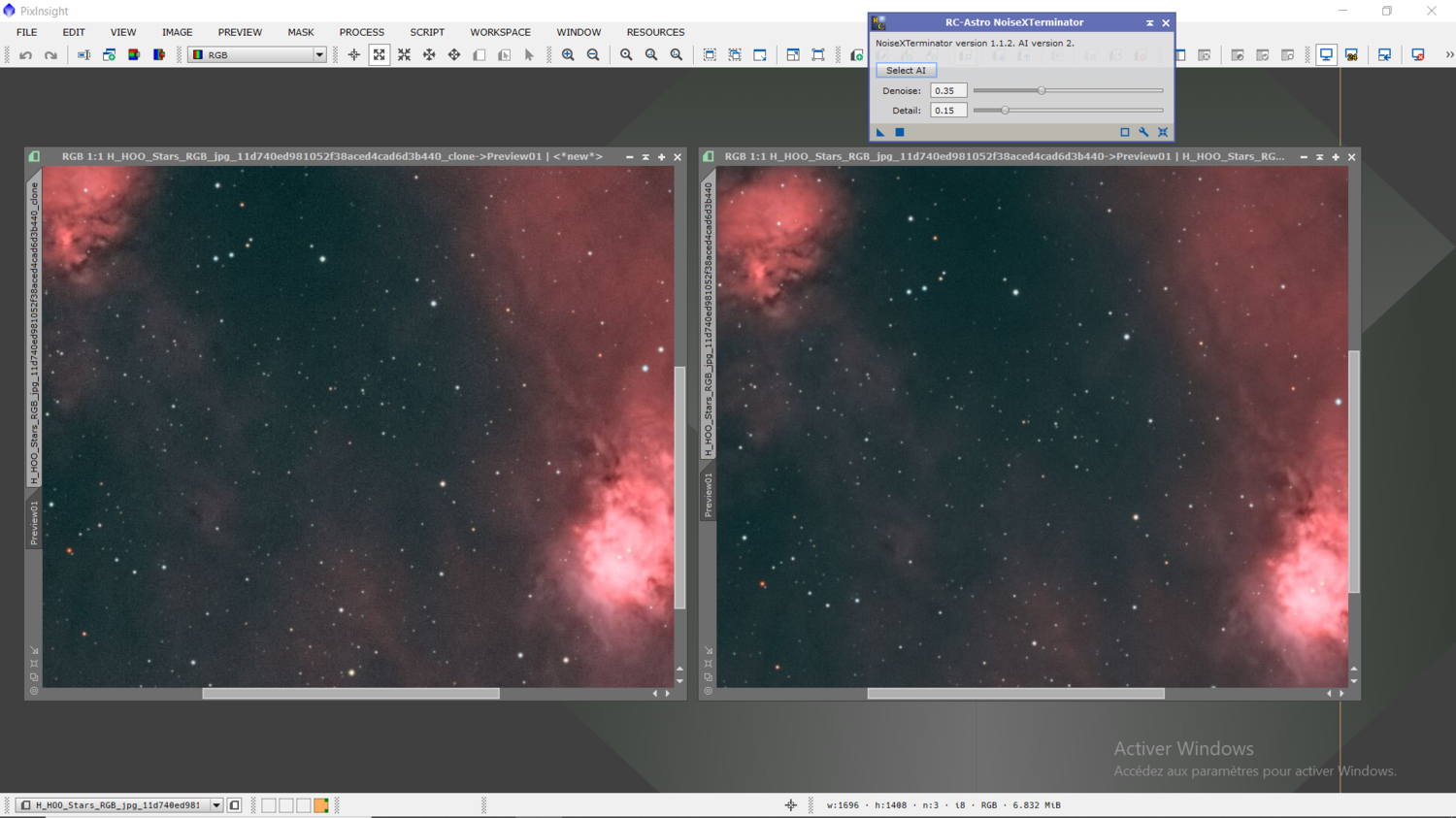The width and height of the screenshot is (1456, 818).
Task: Select the Center mode move tool
Action: click(454, 55)
